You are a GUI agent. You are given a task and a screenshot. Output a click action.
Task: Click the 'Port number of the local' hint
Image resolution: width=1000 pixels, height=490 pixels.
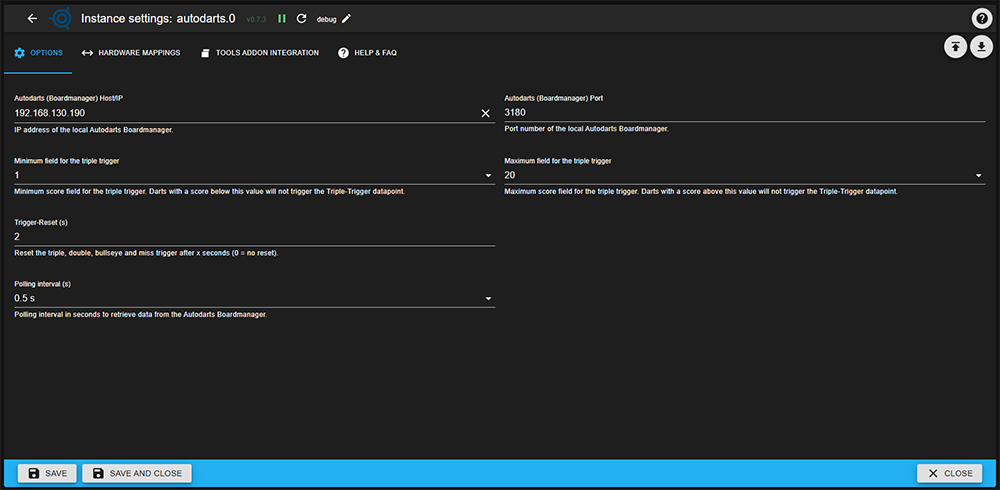(x=586, y=129)
